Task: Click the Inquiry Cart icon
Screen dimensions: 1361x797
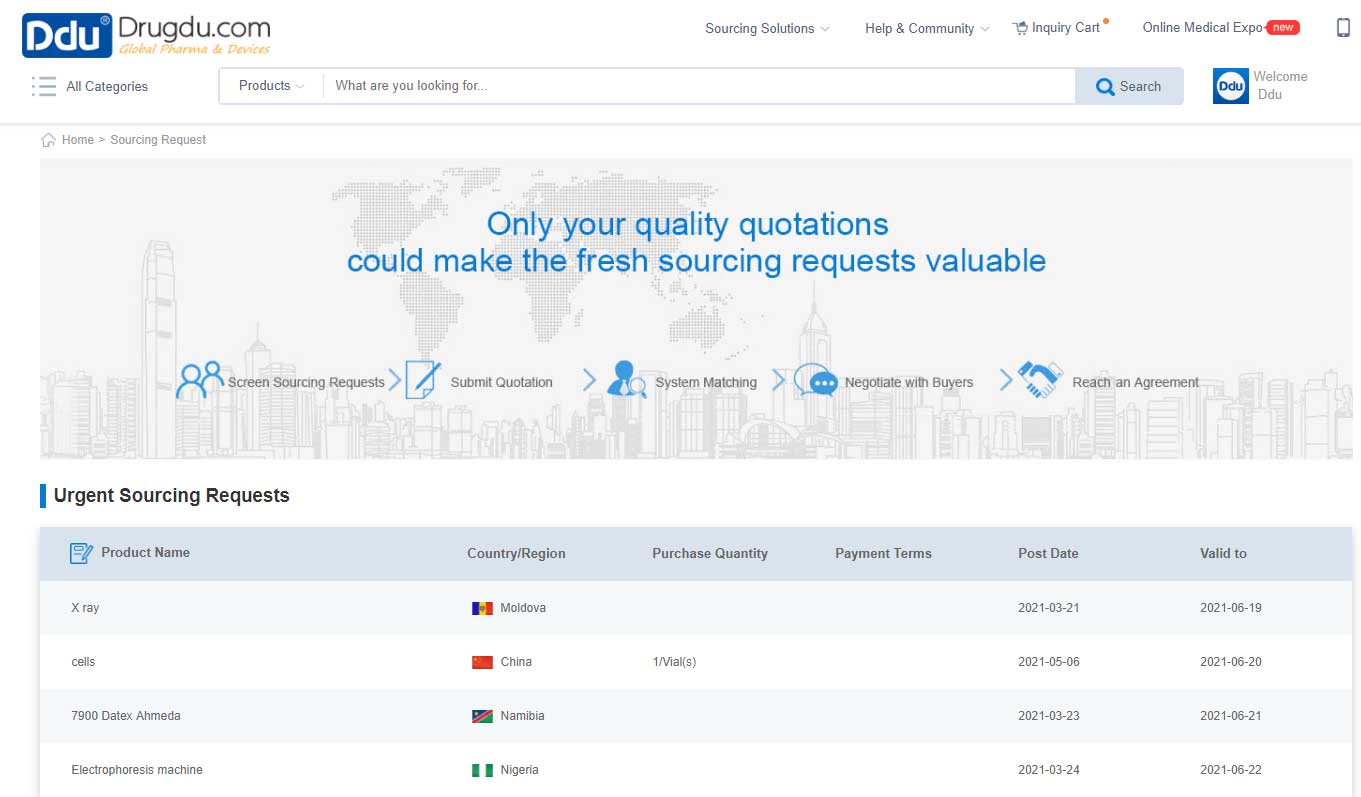Action: pyautogui.click(x=1020, y=28)
